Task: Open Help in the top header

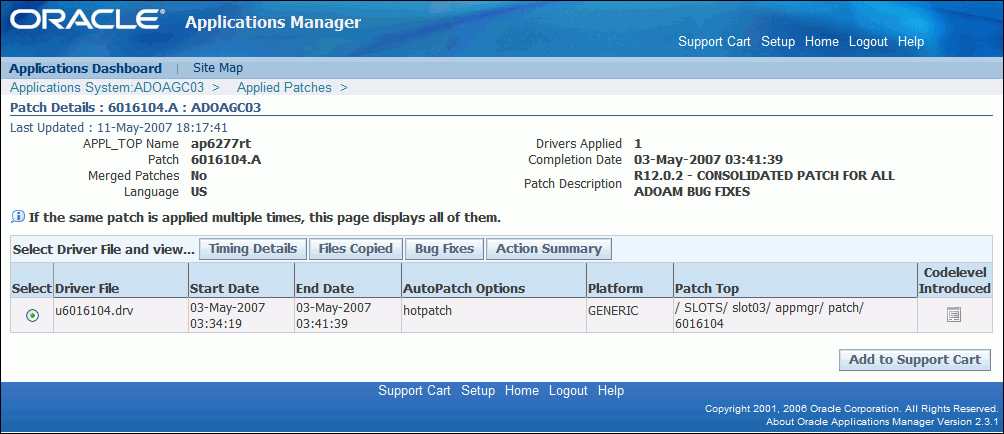Action: (911, 42)
